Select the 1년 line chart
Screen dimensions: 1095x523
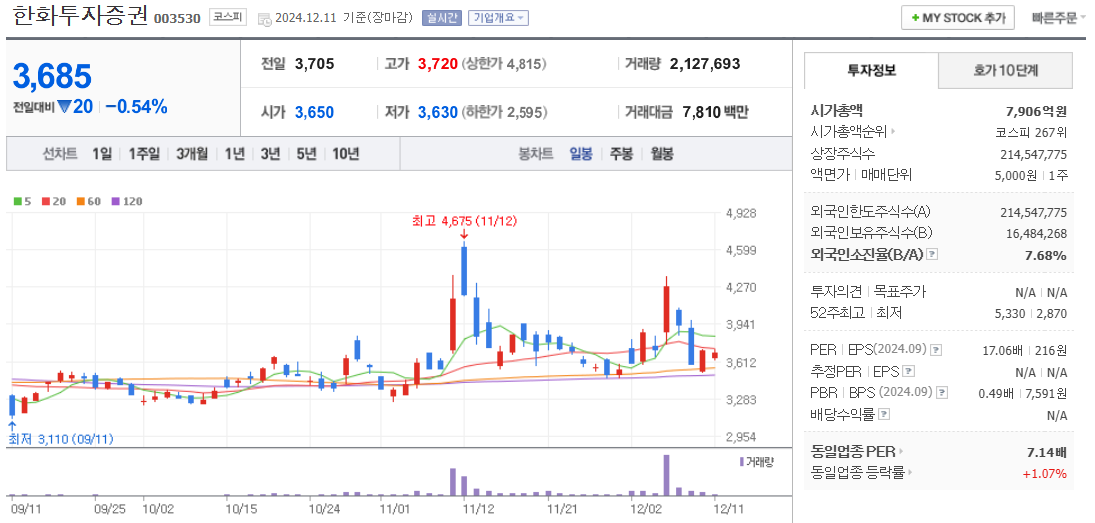235,154
